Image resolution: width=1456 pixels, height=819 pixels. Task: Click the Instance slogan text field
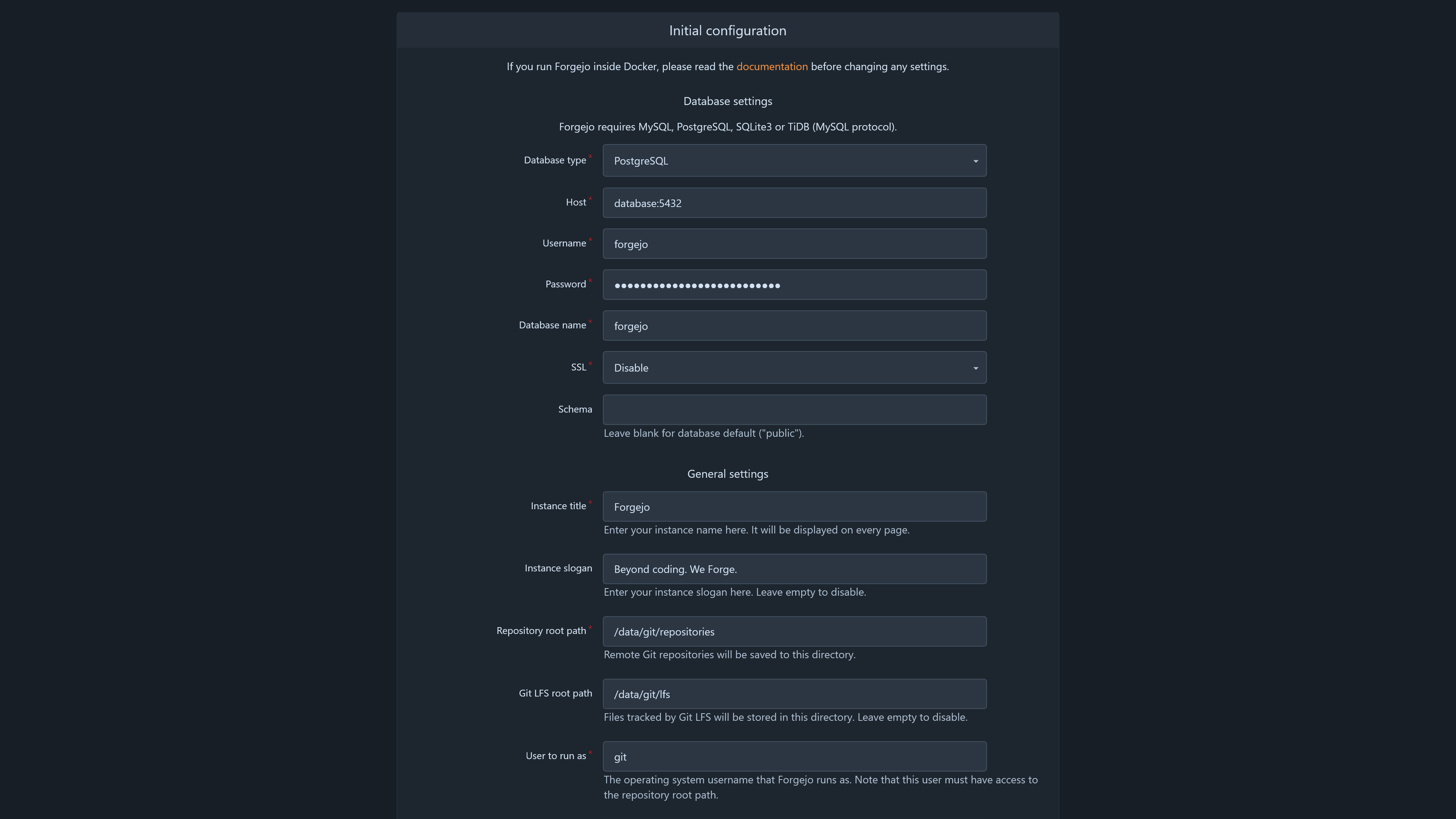coord(794,569)
